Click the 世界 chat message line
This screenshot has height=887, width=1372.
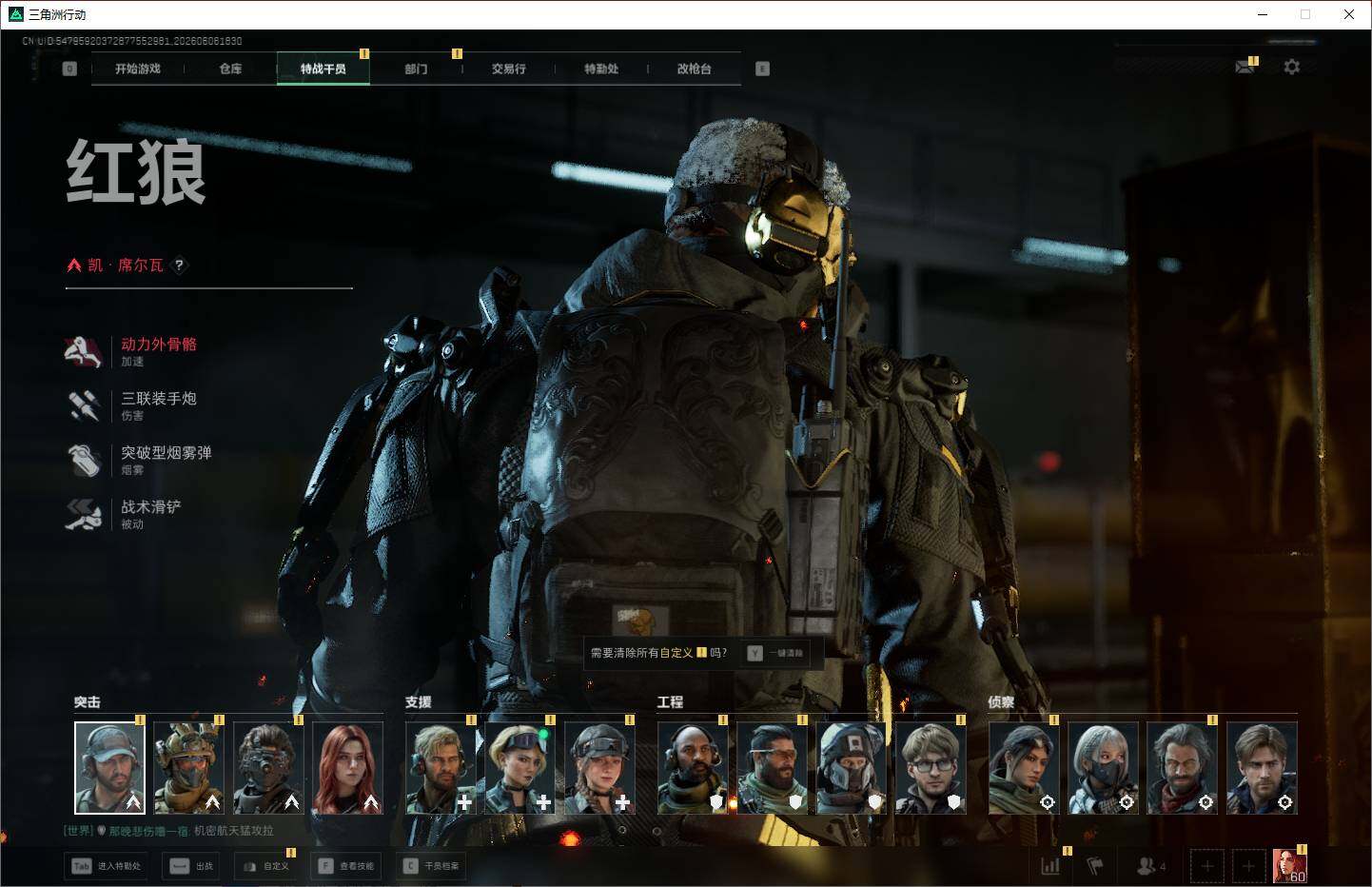click(168, 831)
